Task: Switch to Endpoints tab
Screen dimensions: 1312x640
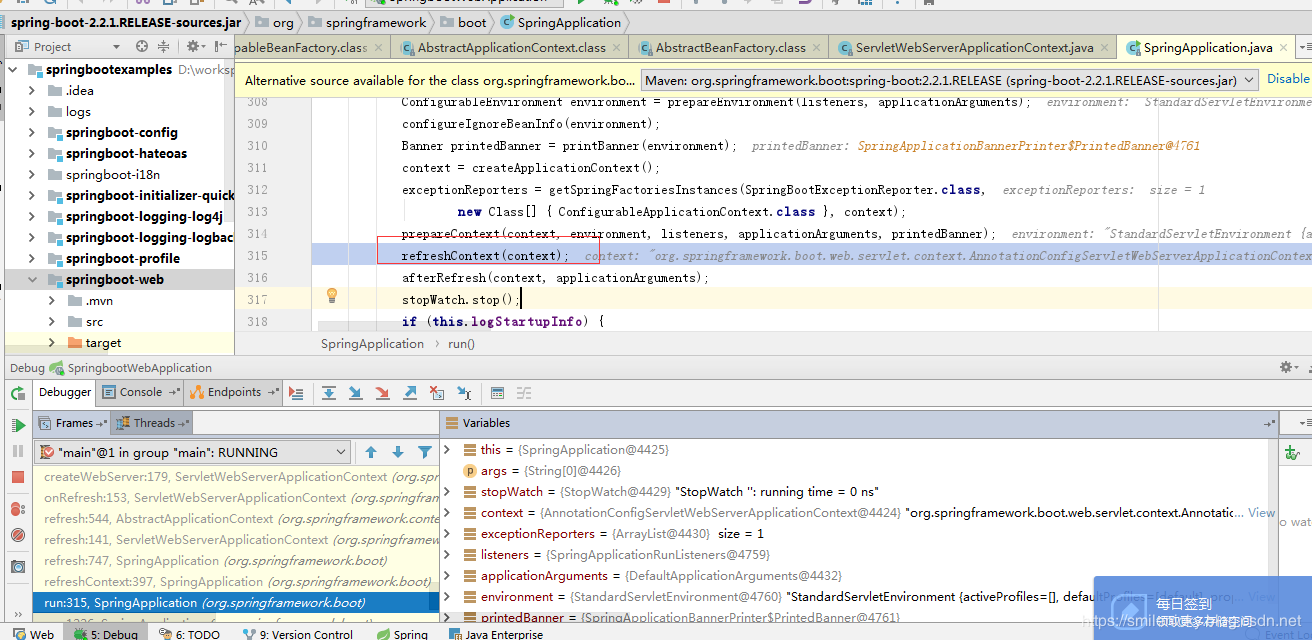Action: click(234, 393)
